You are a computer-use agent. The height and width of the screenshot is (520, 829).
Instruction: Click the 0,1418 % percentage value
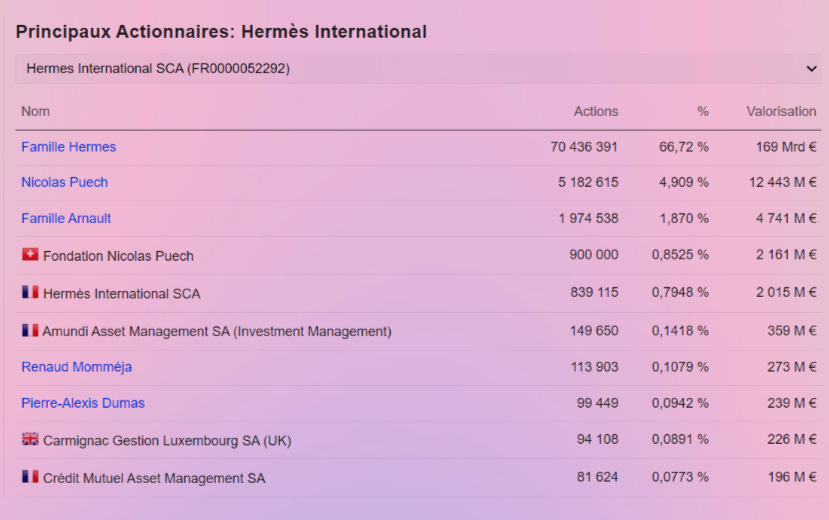[680, 331]
